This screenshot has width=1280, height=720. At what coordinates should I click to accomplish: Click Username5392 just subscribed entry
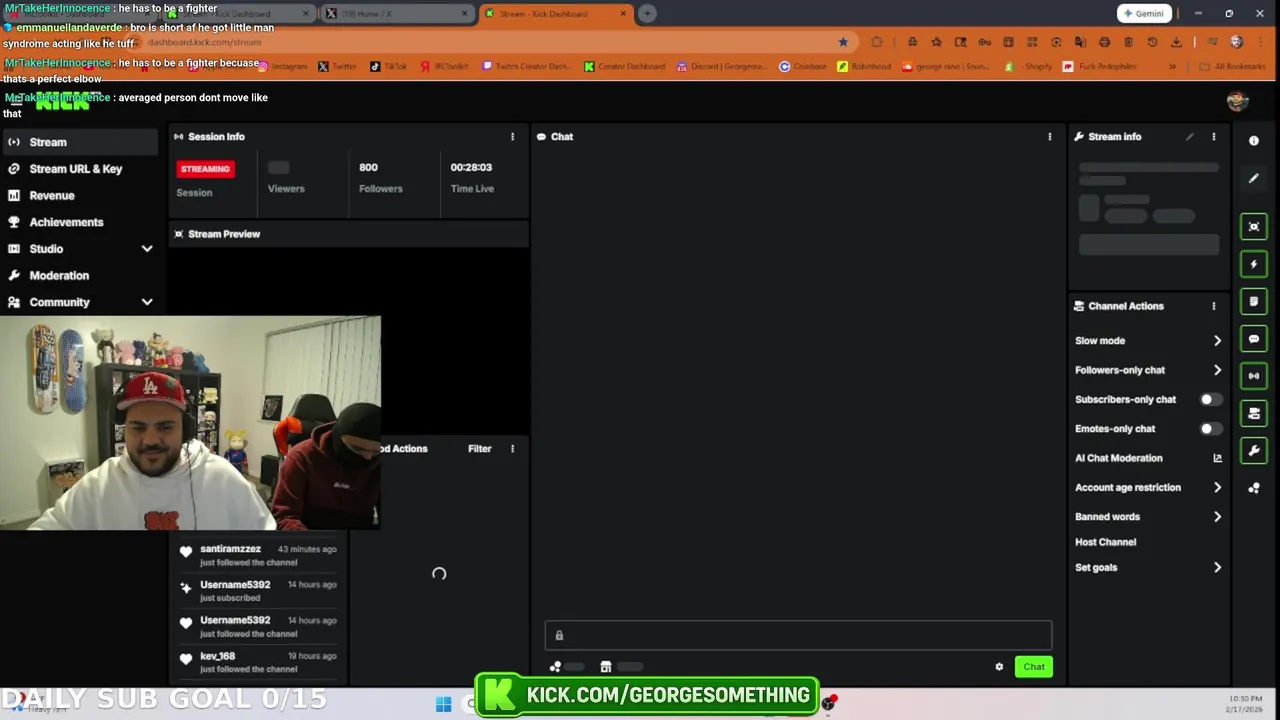click(258, 591)
